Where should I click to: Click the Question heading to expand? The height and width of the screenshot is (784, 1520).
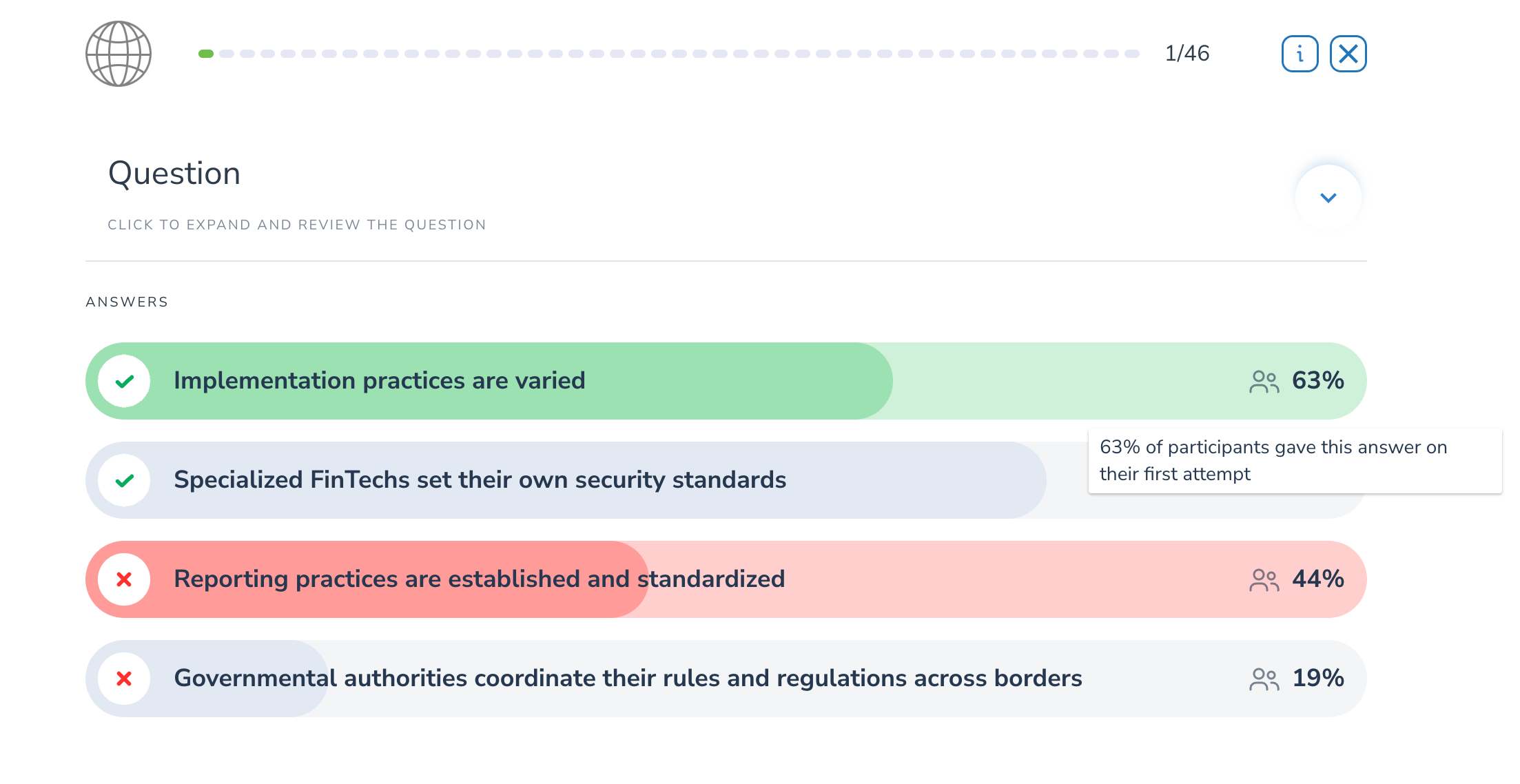click(174, 174)
